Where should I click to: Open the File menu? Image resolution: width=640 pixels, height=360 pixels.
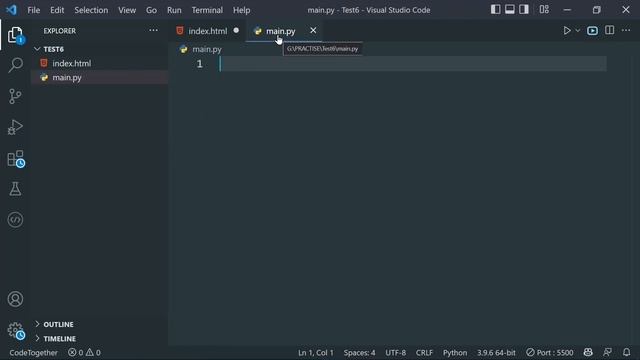[33, 10]
